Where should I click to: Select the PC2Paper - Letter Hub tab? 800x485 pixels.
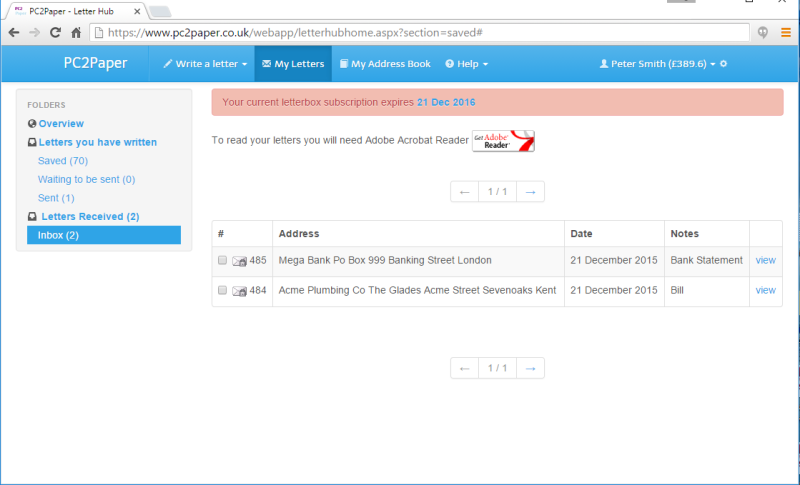[71, 11]
